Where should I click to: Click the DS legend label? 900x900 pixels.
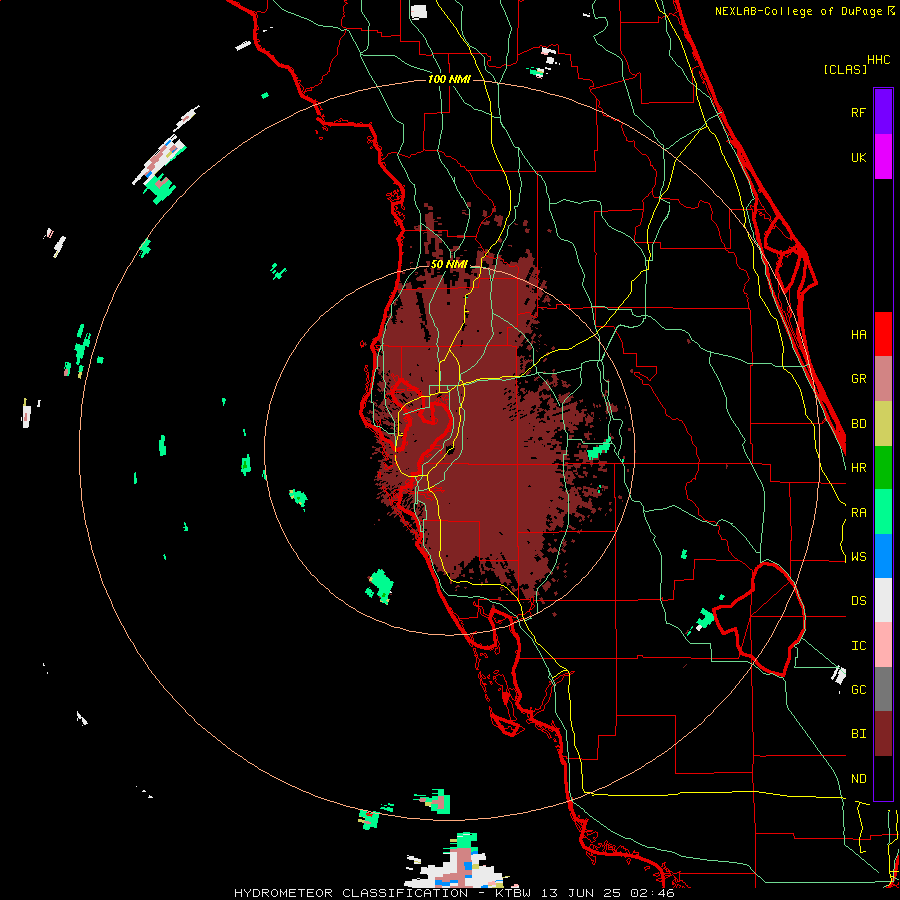pos(858,601)
